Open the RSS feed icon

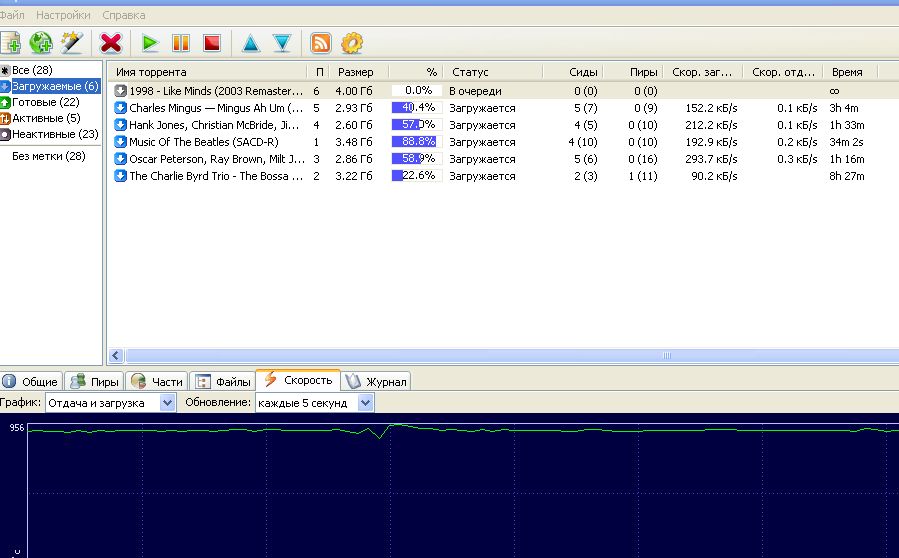coord(320,43)
